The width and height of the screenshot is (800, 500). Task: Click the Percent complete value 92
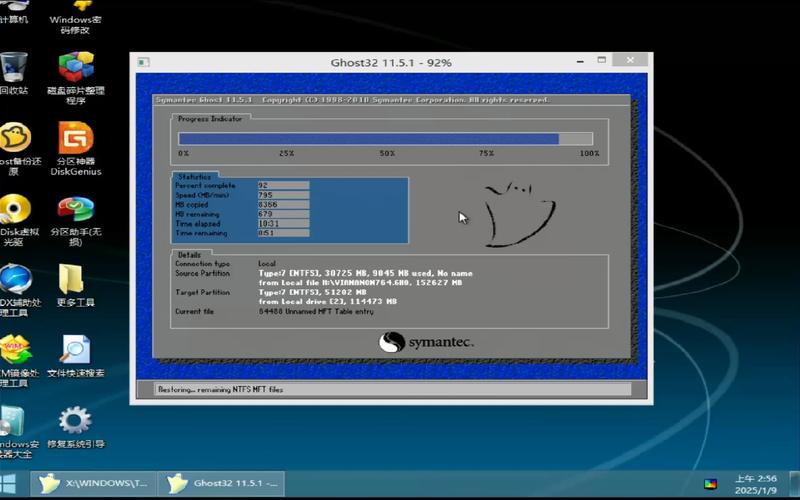(283, 185)
